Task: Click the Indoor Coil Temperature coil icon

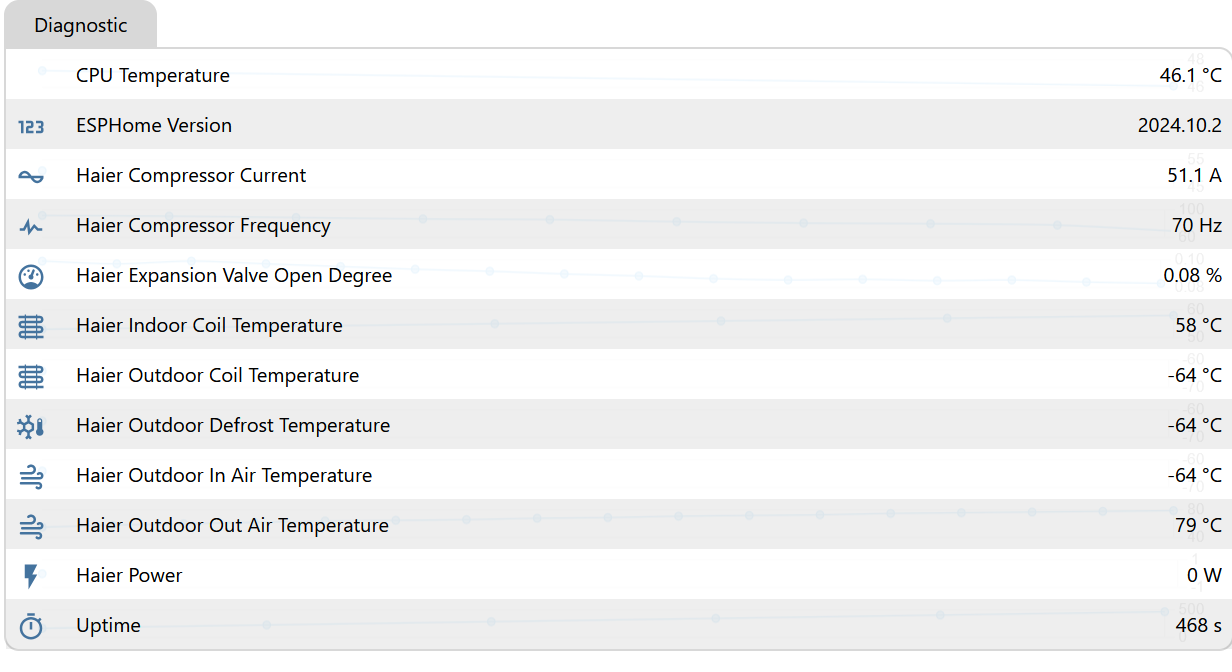Action: [31, 326]
